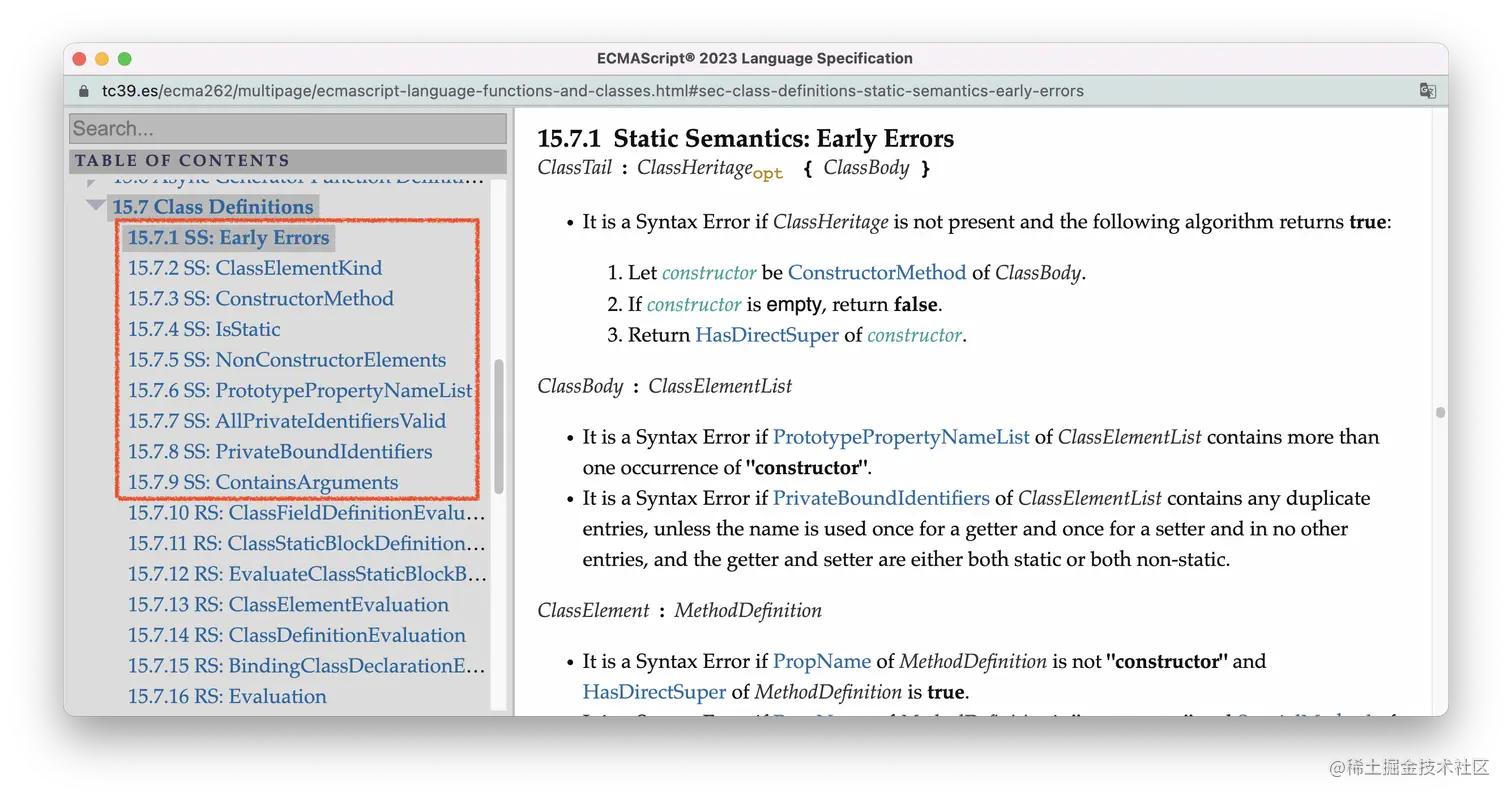Click the lock icon beside the URL
Image resolution: width=1512 pixels, height=800 pixels.
pos(84,91)
